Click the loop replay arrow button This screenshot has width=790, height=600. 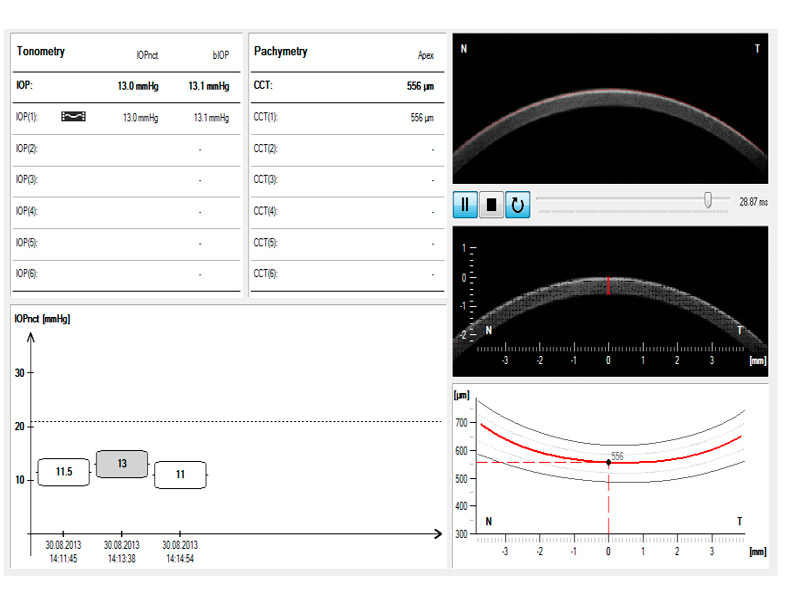pyautogui.click(x=517, y=205)
